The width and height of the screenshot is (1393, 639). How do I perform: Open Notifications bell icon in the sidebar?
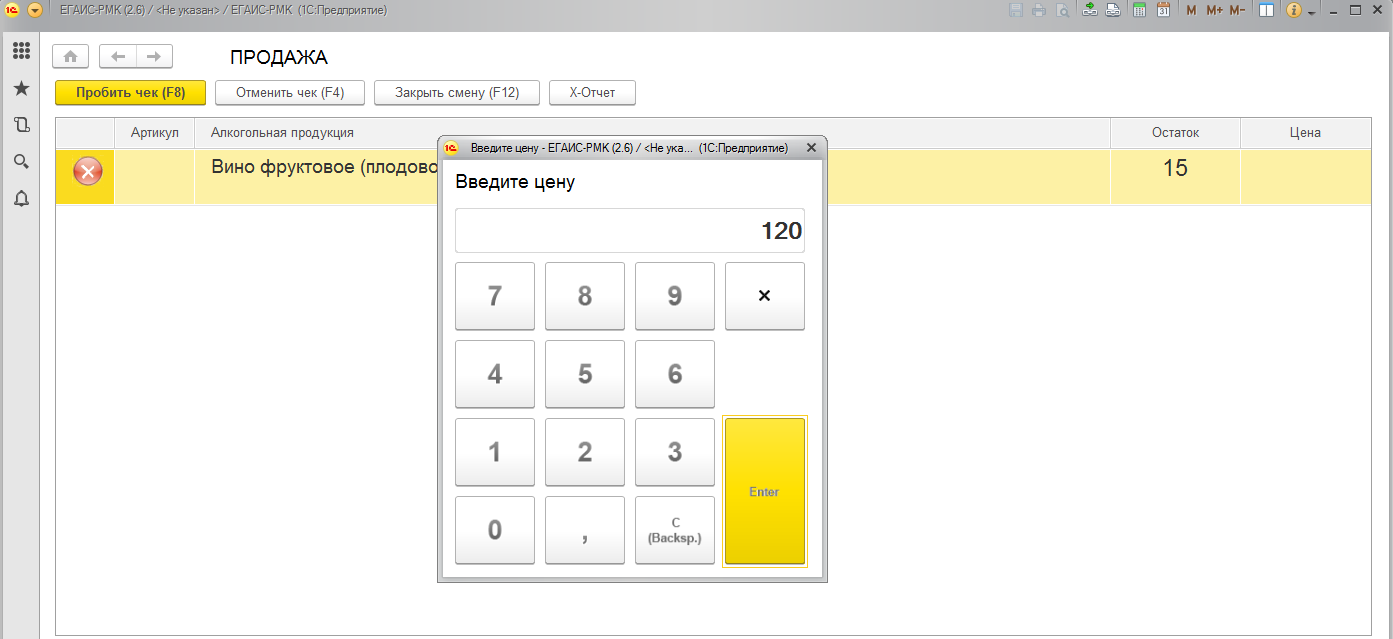(21, 198)
